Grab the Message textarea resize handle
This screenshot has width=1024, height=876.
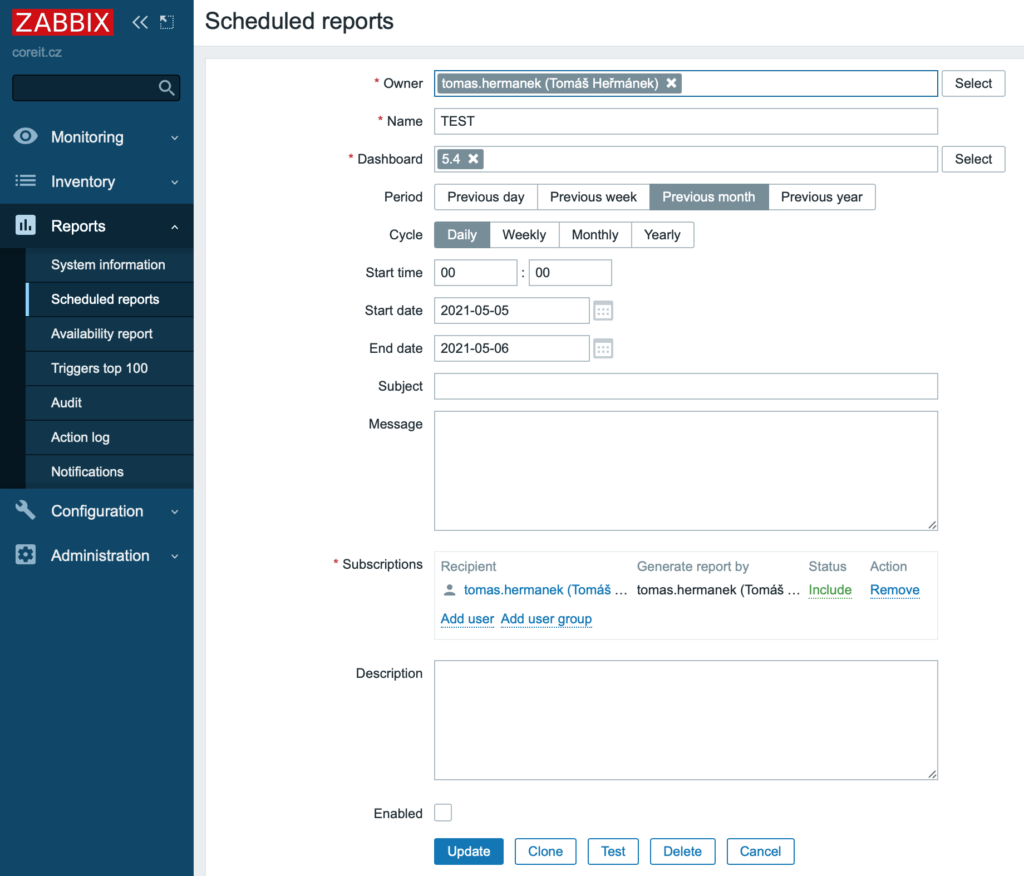tap(932, 525)
